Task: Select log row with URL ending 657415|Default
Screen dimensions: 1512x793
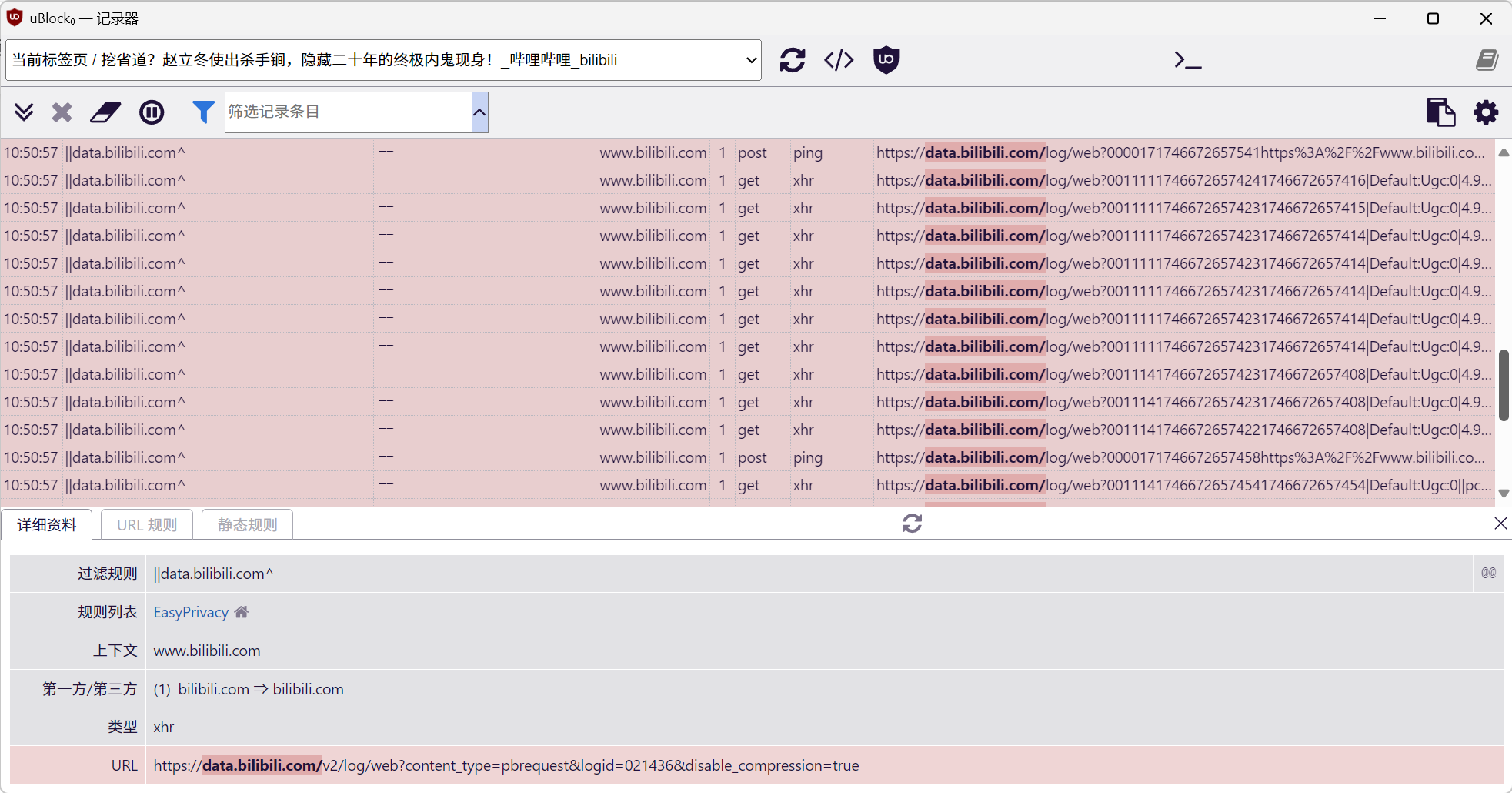Action: [x=747, y=208]
